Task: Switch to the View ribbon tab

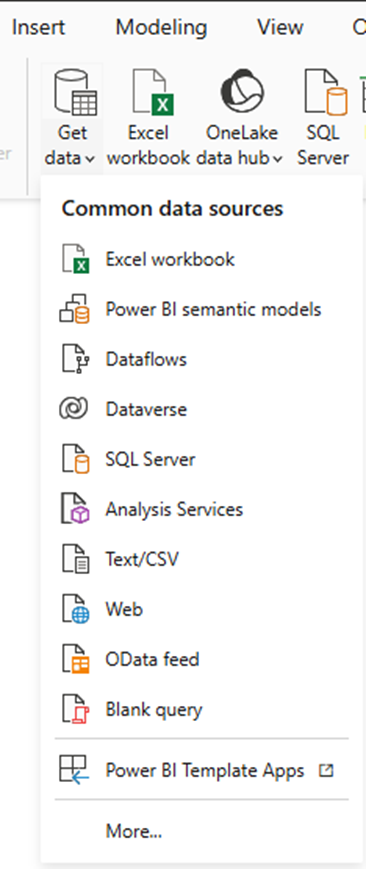Action: tap(280, 27)
